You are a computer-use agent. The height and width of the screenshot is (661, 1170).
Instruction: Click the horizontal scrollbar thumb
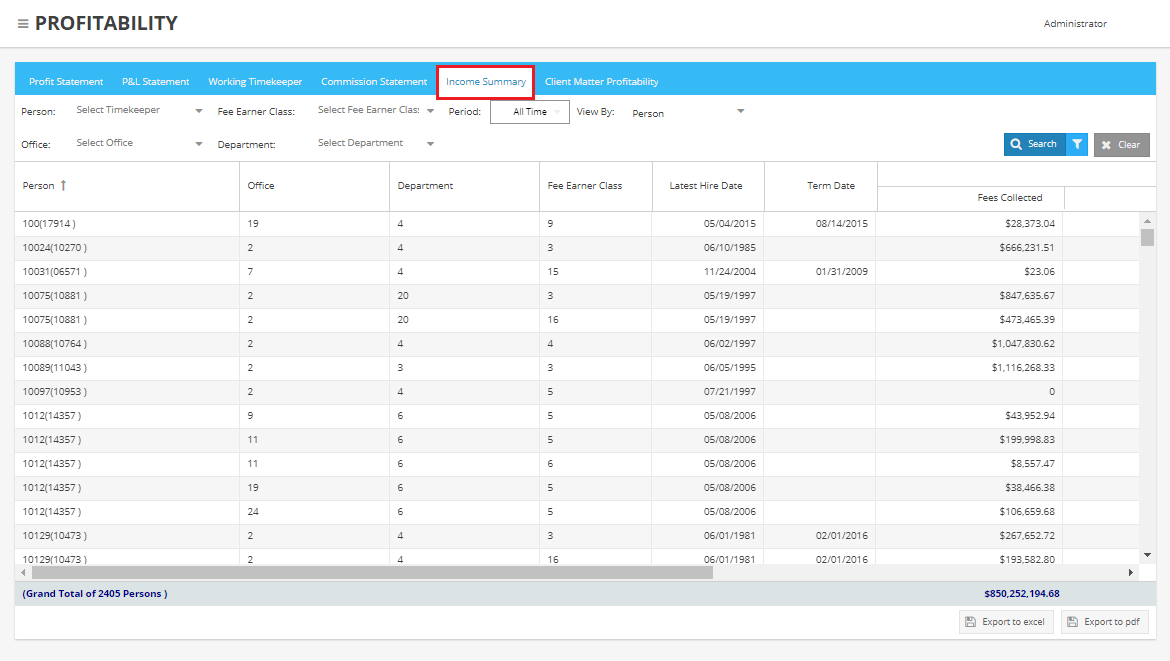(x=372, y=573)
